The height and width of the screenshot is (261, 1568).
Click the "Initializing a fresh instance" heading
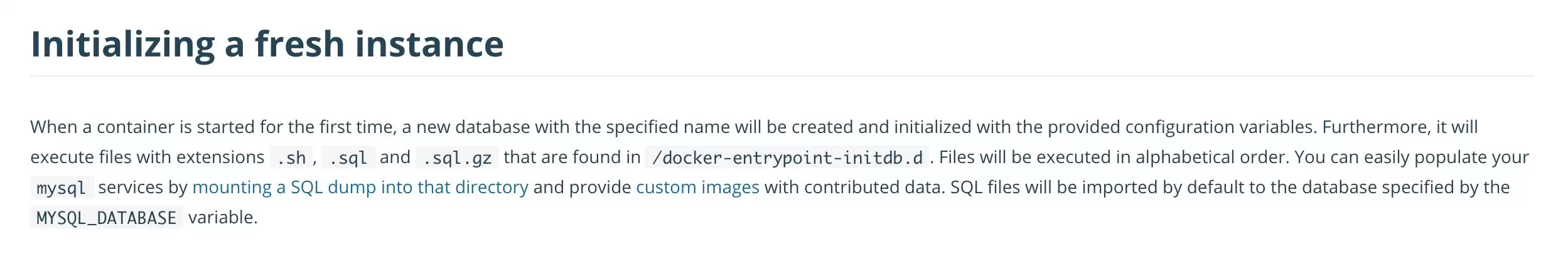pos(267,44)
